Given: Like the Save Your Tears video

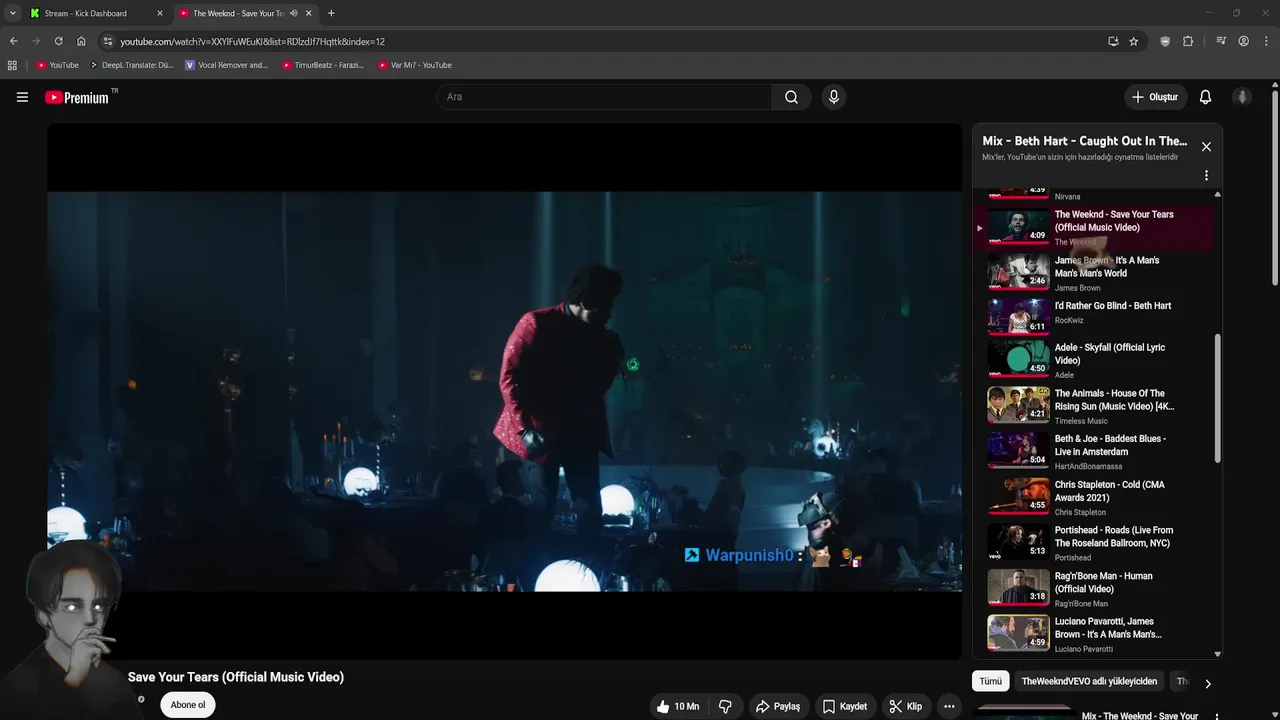Looking at the screenshot, I should [x=678, y=706].
